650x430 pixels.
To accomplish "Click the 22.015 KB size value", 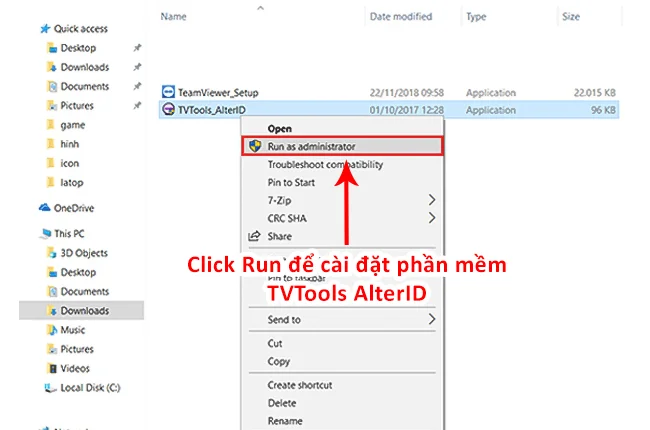I will pyautogui.click(x=594, y=92).
